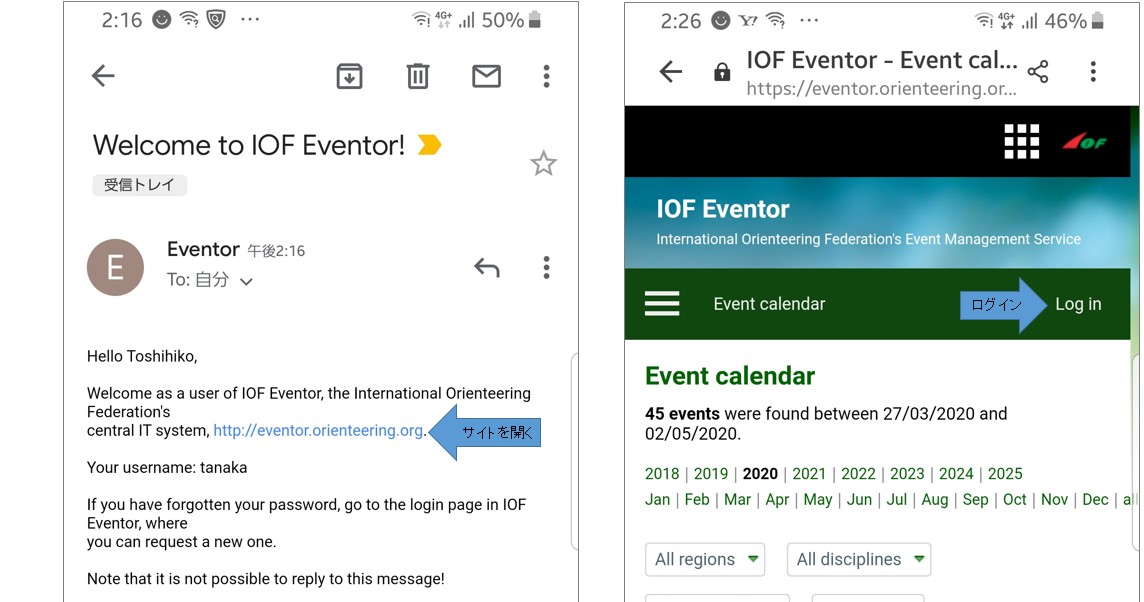Open the hamburger navigation menu on IOF Eventor
Screen dimensions: 1144x602
[x=662, y=303]
